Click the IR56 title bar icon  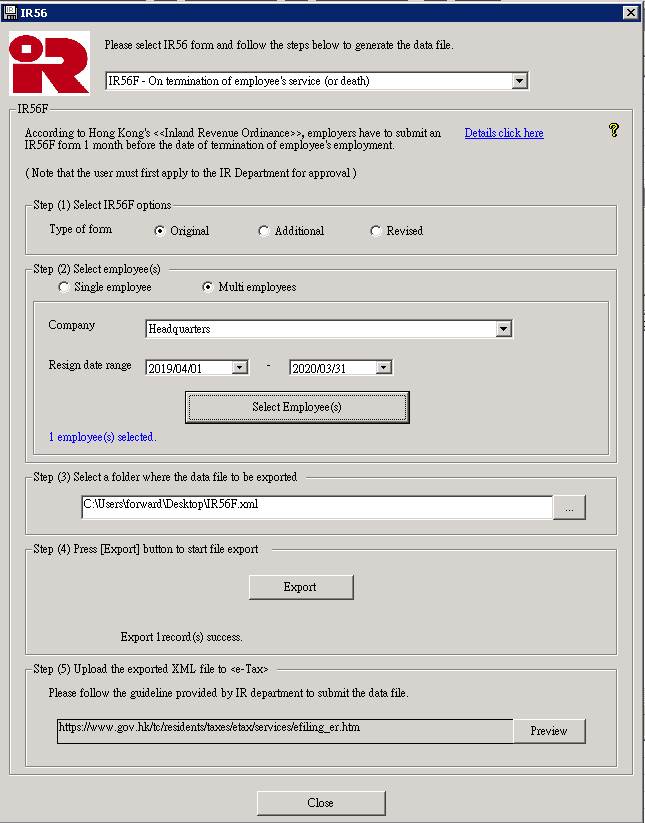click(x=10, y=12)
